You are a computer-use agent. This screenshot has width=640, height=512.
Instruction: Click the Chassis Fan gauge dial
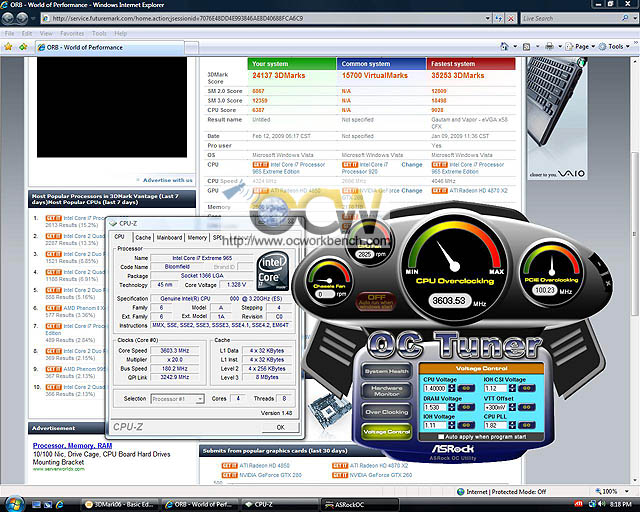[x=329, y=283]
